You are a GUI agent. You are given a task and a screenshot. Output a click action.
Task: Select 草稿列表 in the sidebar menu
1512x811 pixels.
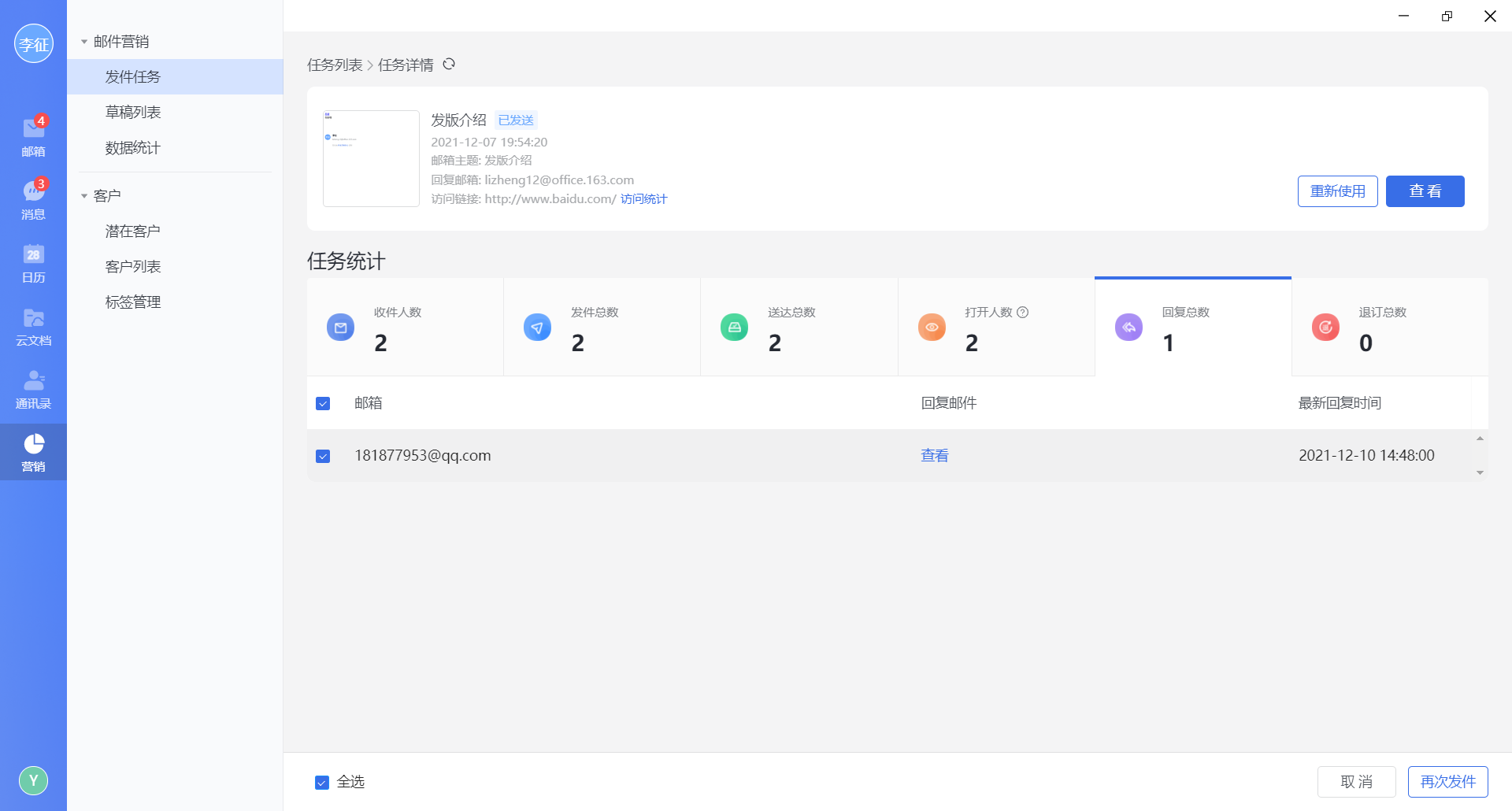pos(133,113)
